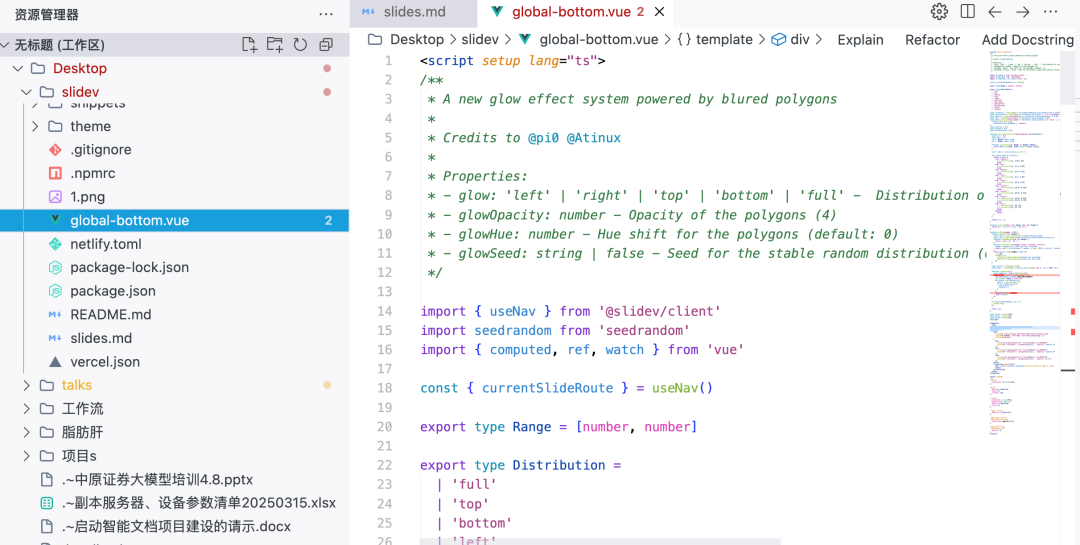
Task: Open the editor settings gear icon
Action: click(x=939, y=12)
